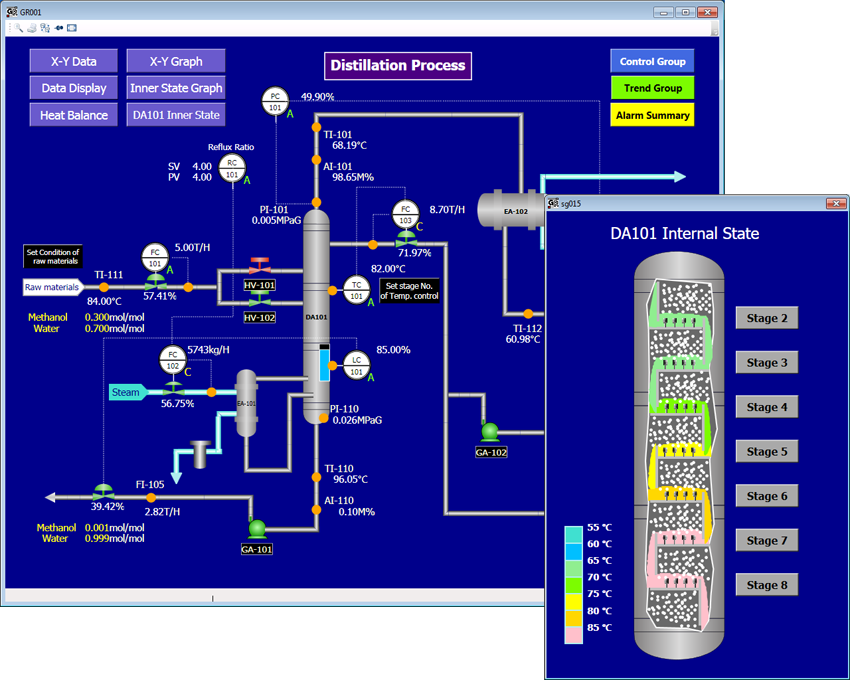Click the 85 °C pink legend swatch
Screen dimensions: 850x680
pyautogui.click(x=574, y=629)
